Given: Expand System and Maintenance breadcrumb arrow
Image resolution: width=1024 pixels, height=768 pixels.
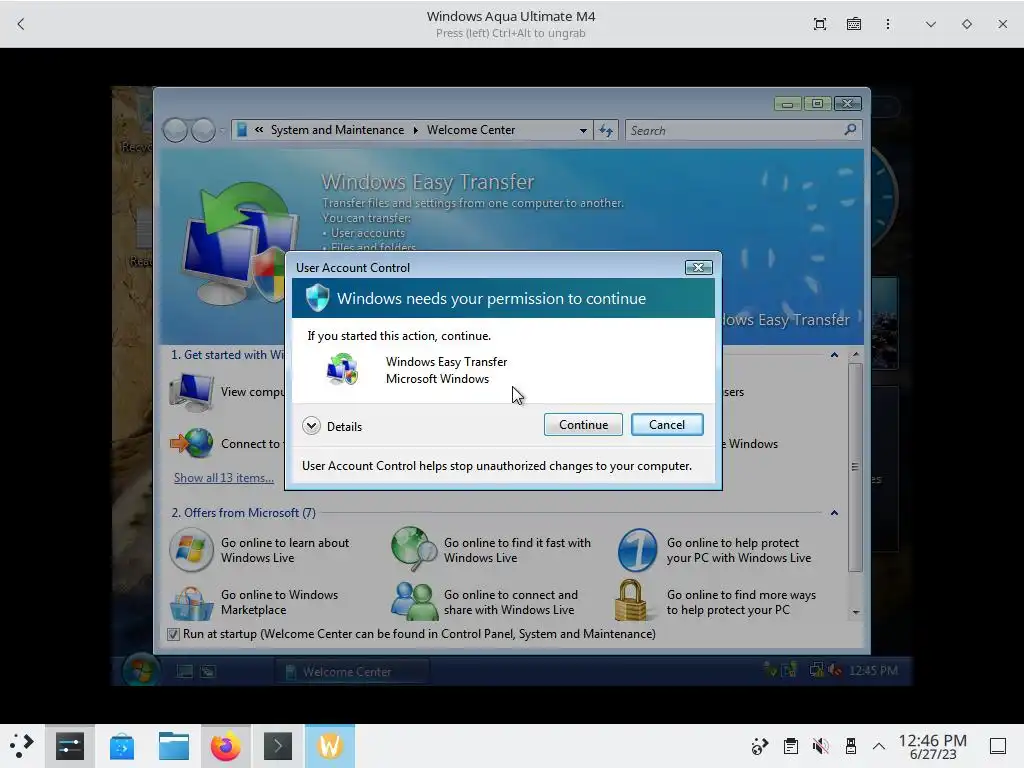Looking at the screenshot, I should click(415, 130).
